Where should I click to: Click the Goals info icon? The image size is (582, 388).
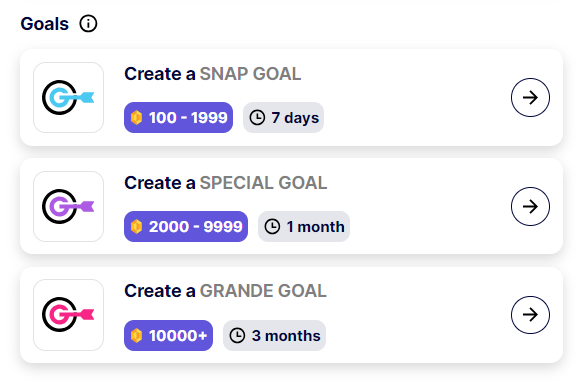click(x=88, y=24)
